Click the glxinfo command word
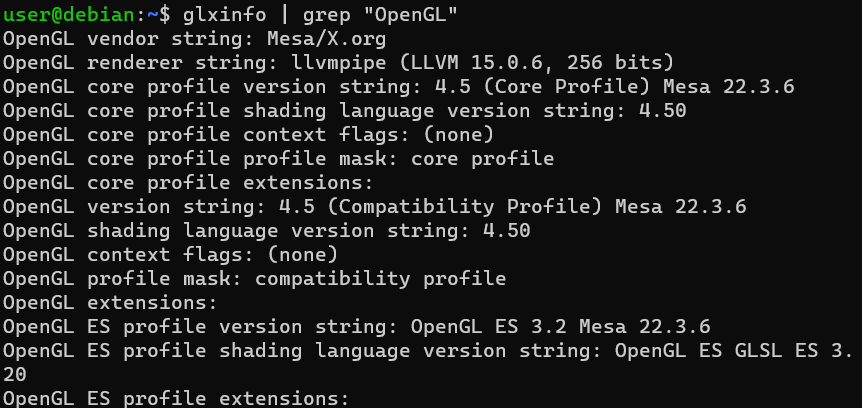863x408 pixels. coord(222,15)
